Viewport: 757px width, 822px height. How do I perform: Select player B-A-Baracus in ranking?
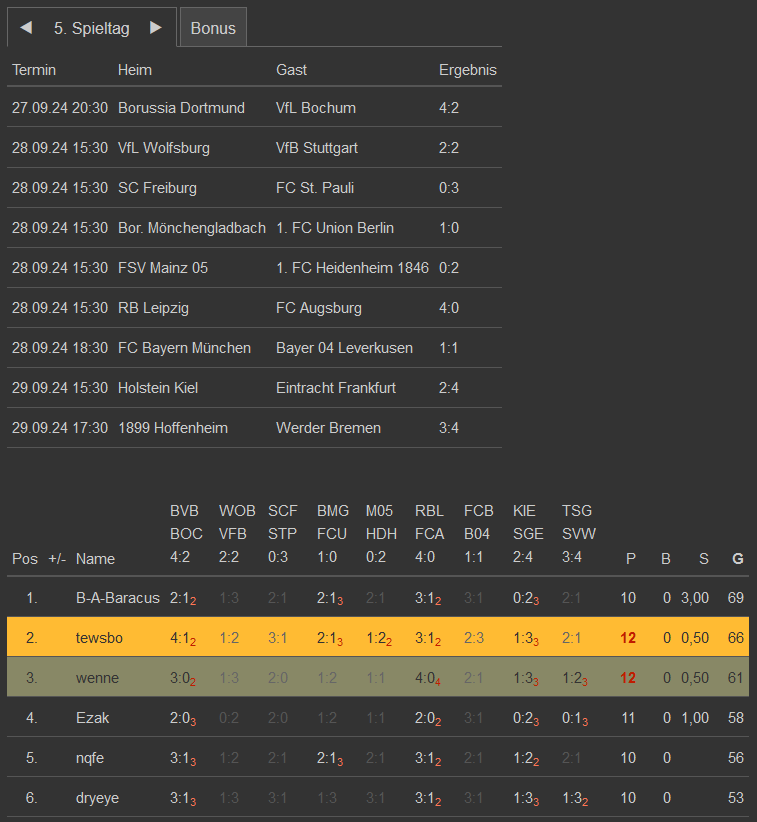point(117,598)
